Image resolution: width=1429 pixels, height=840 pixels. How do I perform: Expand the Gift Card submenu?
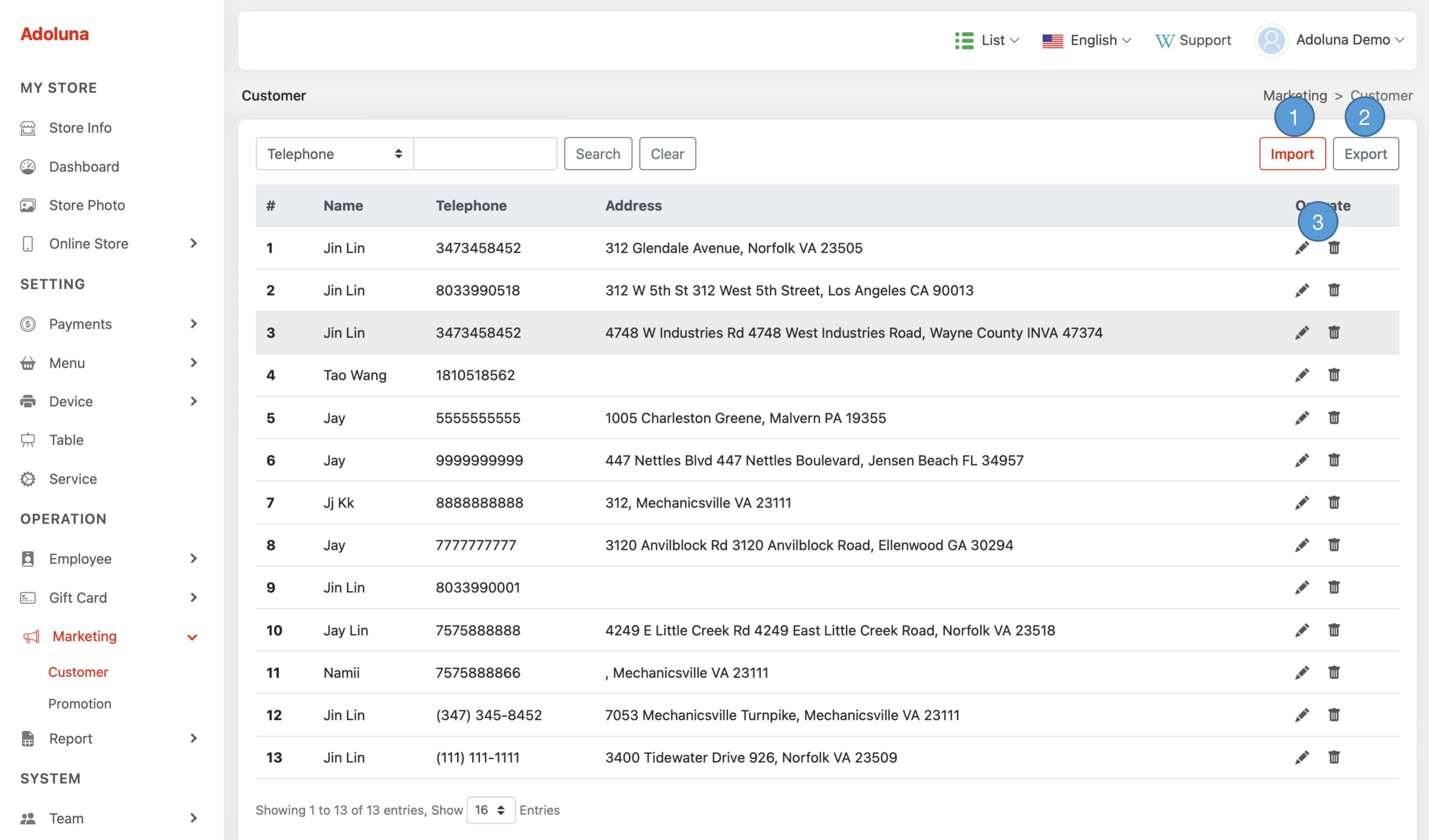point(193,597)
